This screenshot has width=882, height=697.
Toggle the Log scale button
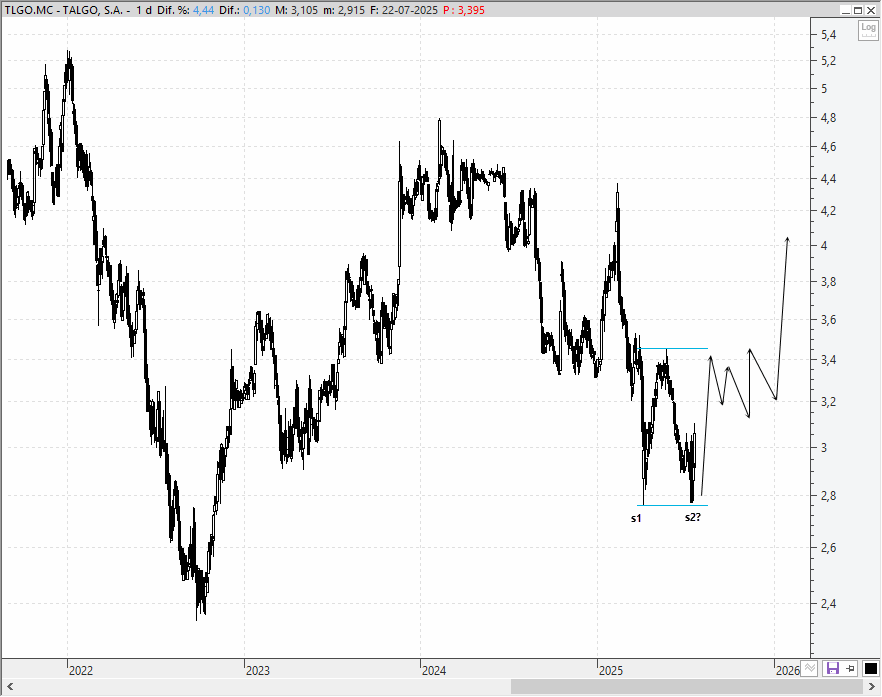tap(867, 30)
